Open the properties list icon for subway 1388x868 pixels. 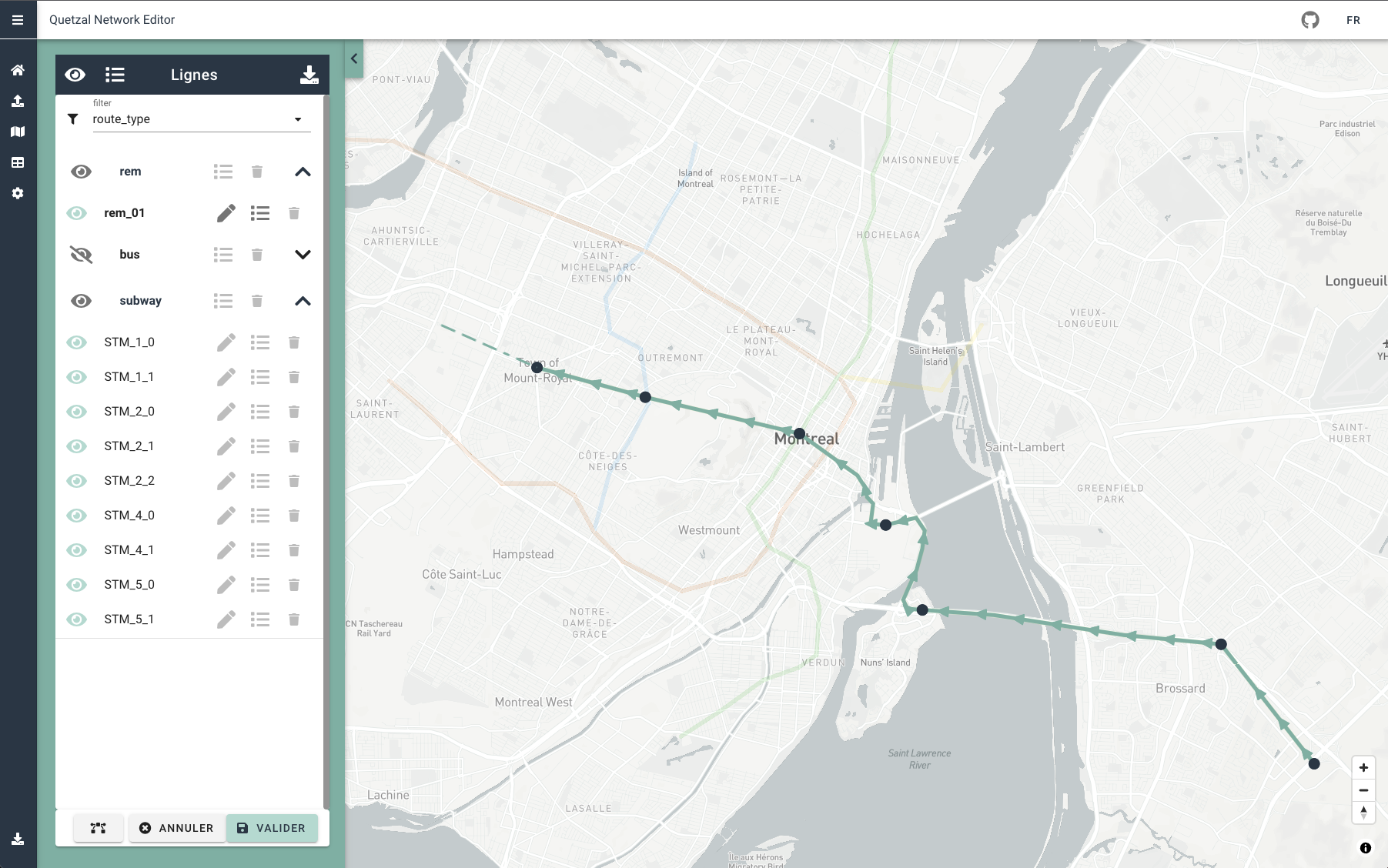223,300
